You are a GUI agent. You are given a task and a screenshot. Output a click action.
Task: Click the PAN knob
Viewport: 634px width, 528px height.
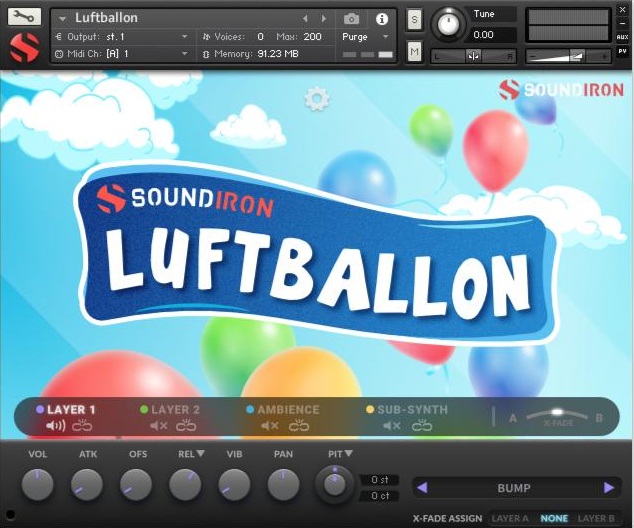[283, 484]
